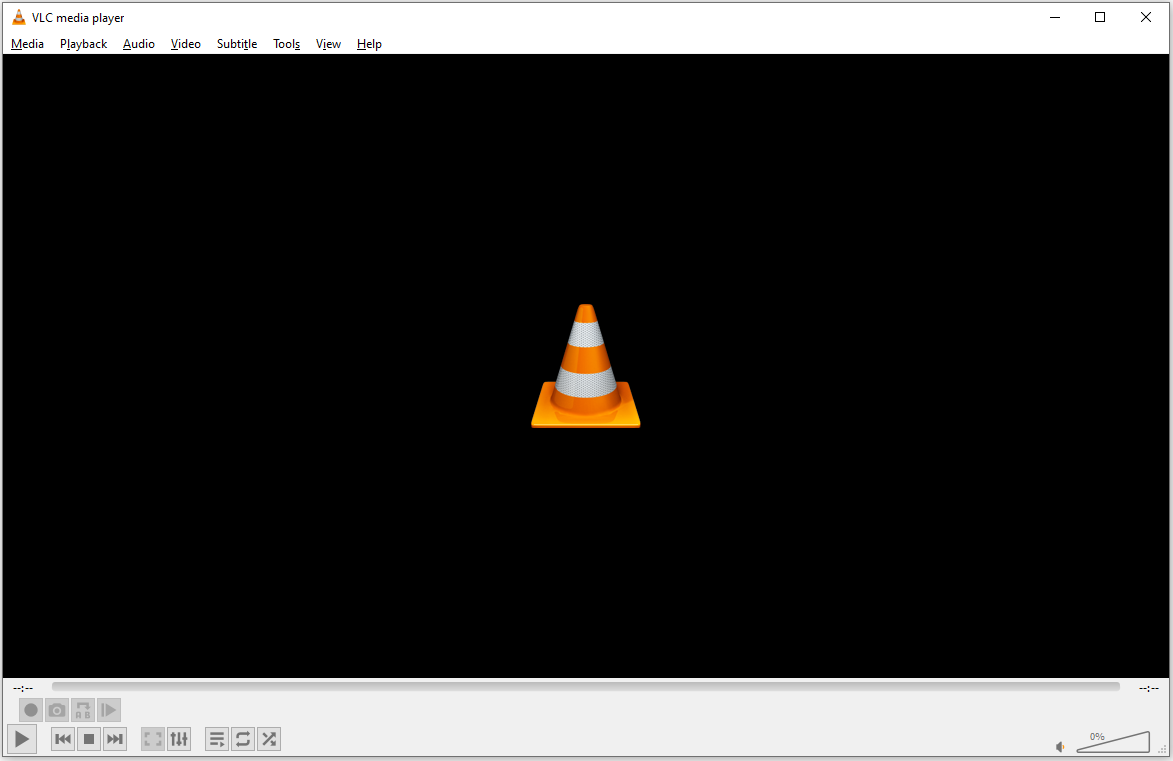Viewport: 1173px width, 761px height.
Task: Minimize the VLC window
Action: (1055, 17)
